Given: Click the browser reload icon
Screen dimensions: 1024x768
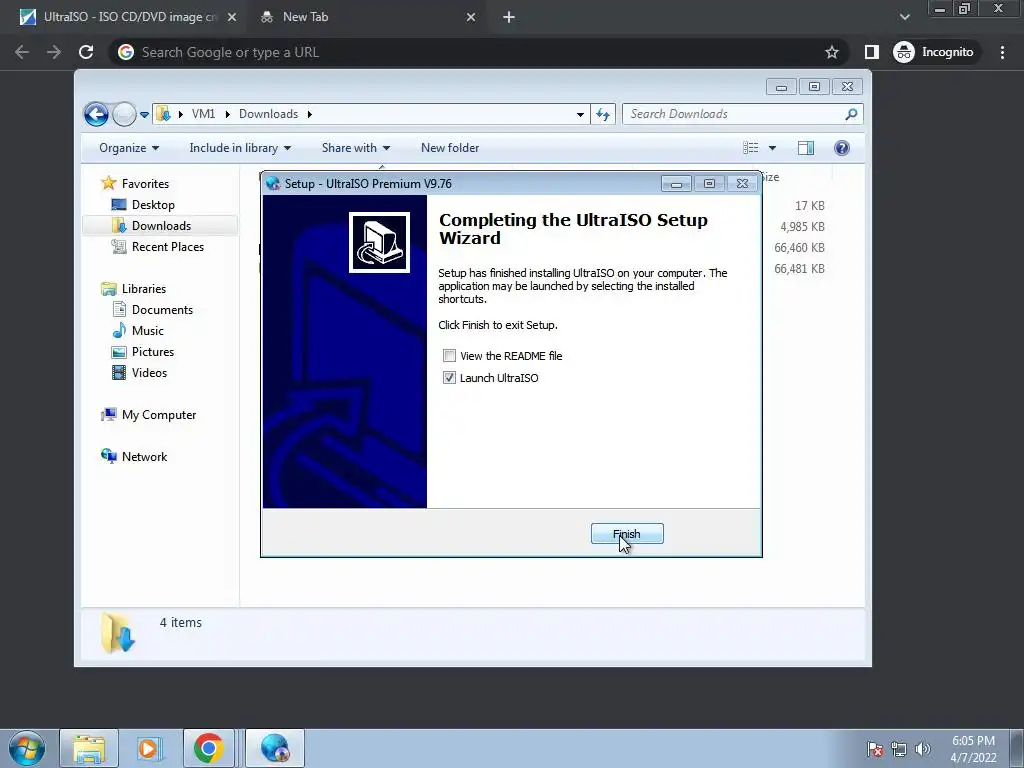Looking at the screenshot, I should tap(86, 52).
